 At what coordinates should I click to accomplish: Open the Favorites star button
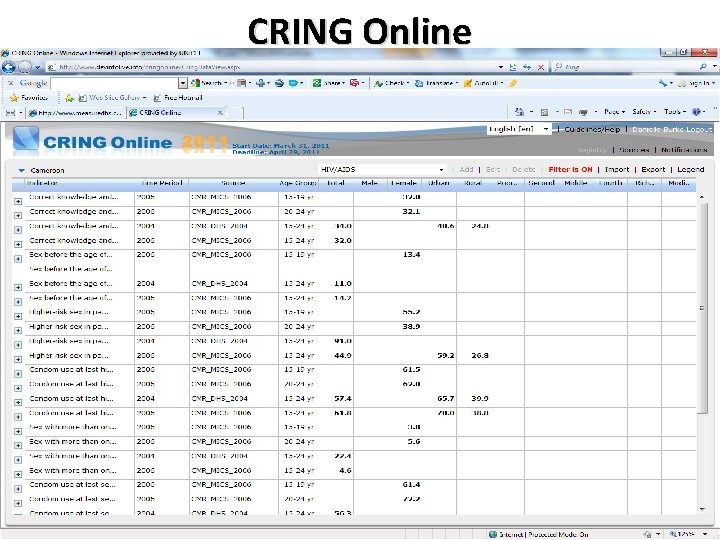[28, 98]
